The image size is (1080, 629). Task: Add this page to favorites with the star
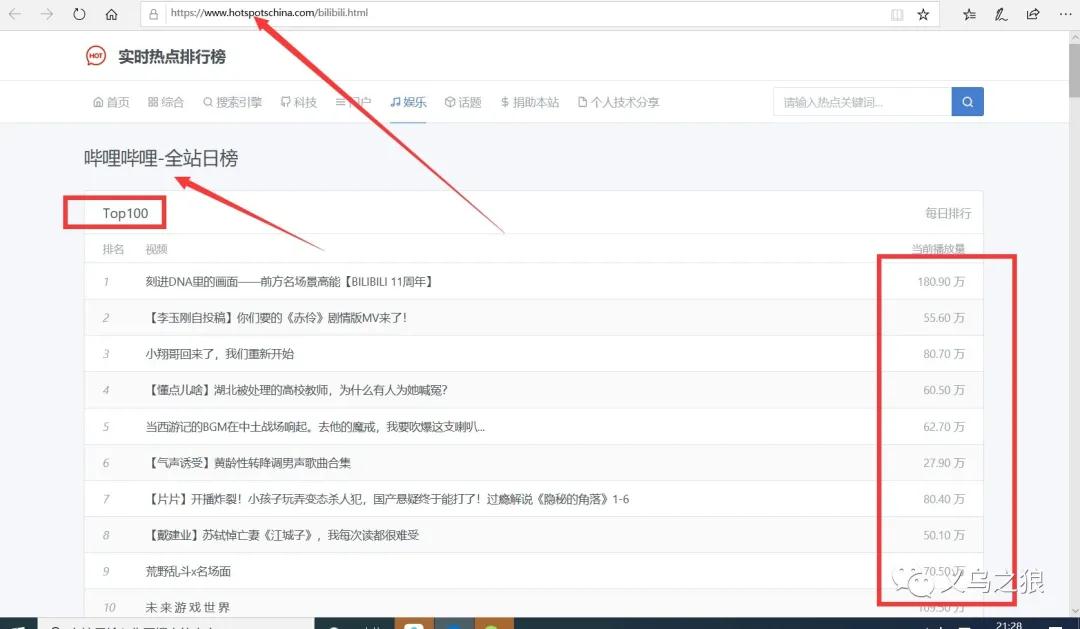coord(923,15)
